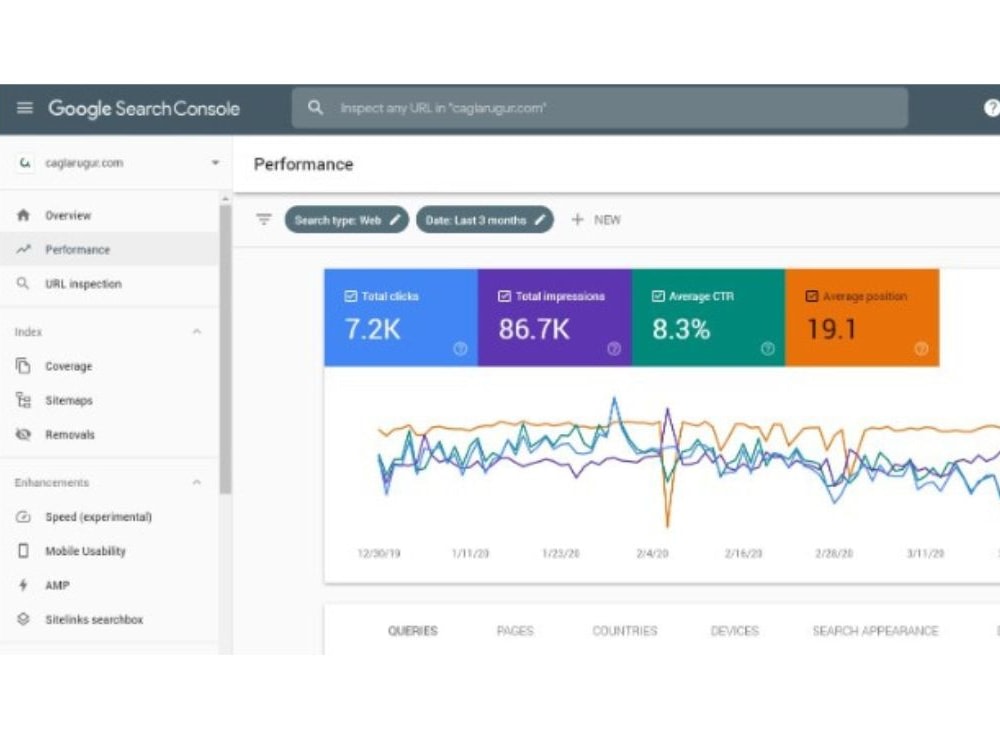Open help icon on Average position card
This screenshot has width=1000, height=750.
pyautogui.click(x=921, y=348)
